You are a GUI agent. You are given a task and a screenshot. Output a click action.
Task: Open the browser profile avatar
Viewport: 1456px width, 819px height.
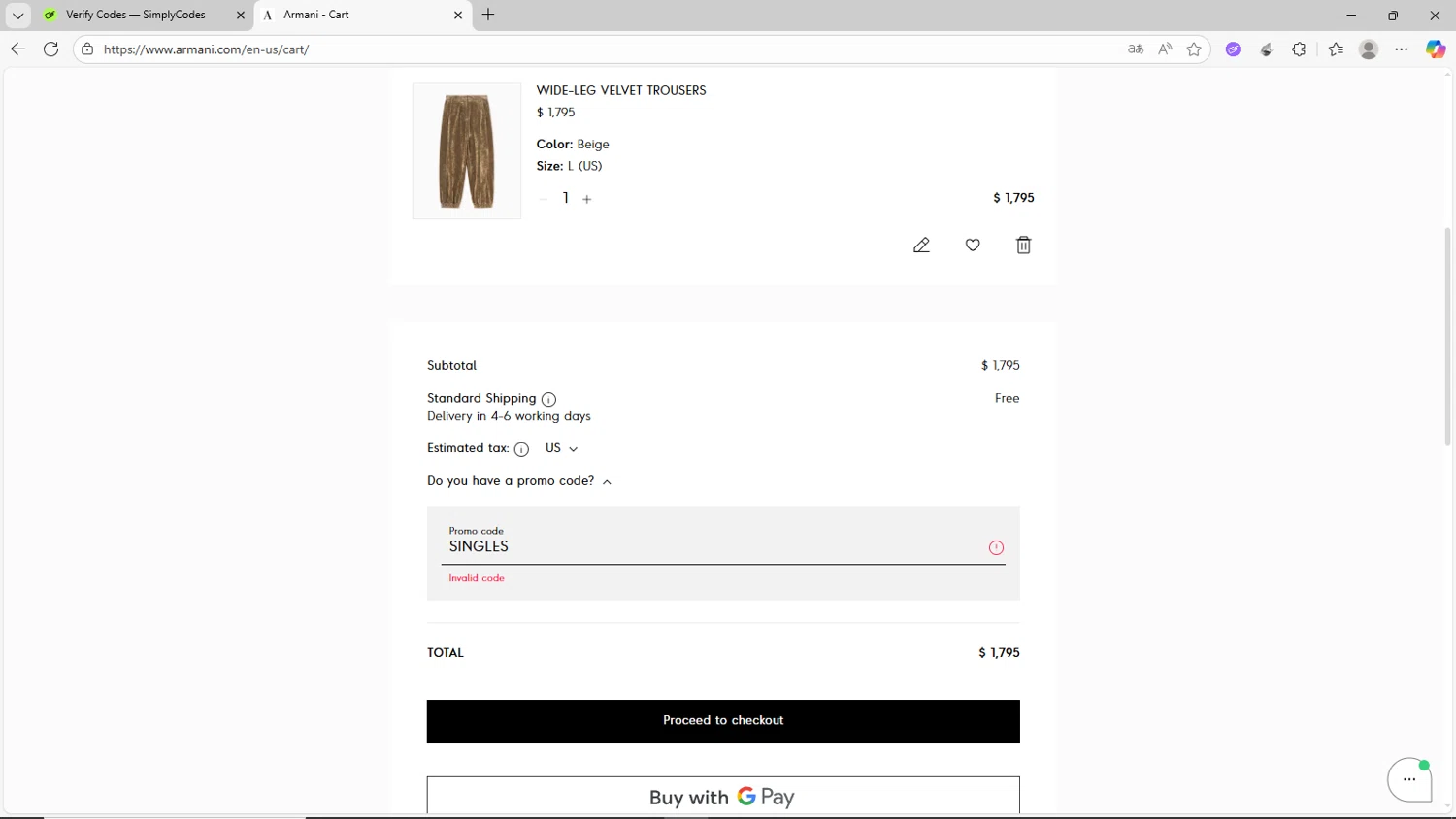point(1369,49)
